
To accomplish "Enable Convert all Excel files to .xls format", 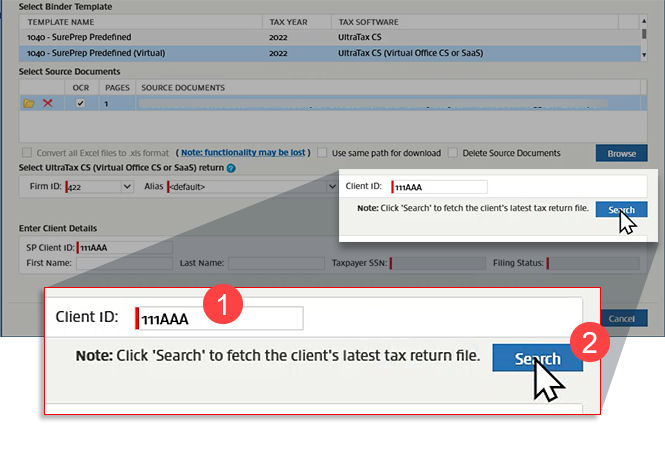I will click(27, 153).
